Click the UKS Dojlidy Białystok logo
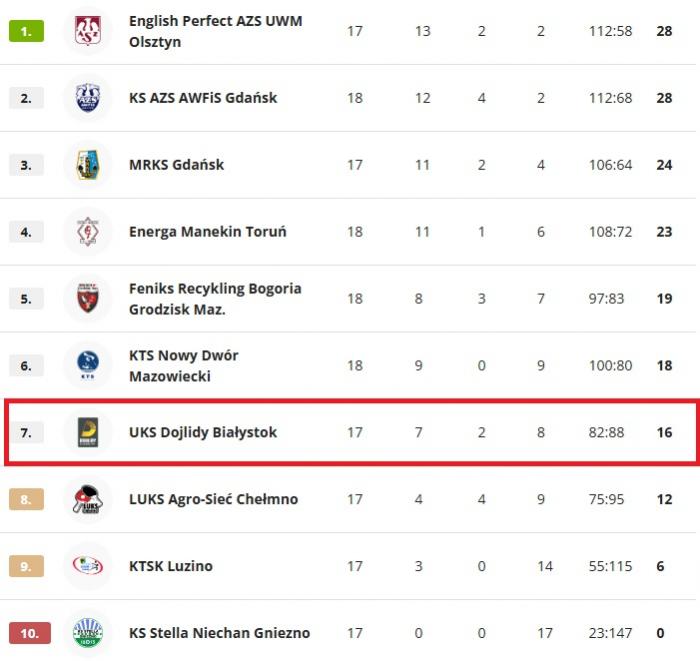This screenshot has height=661, width=700. tap(87, 432)
